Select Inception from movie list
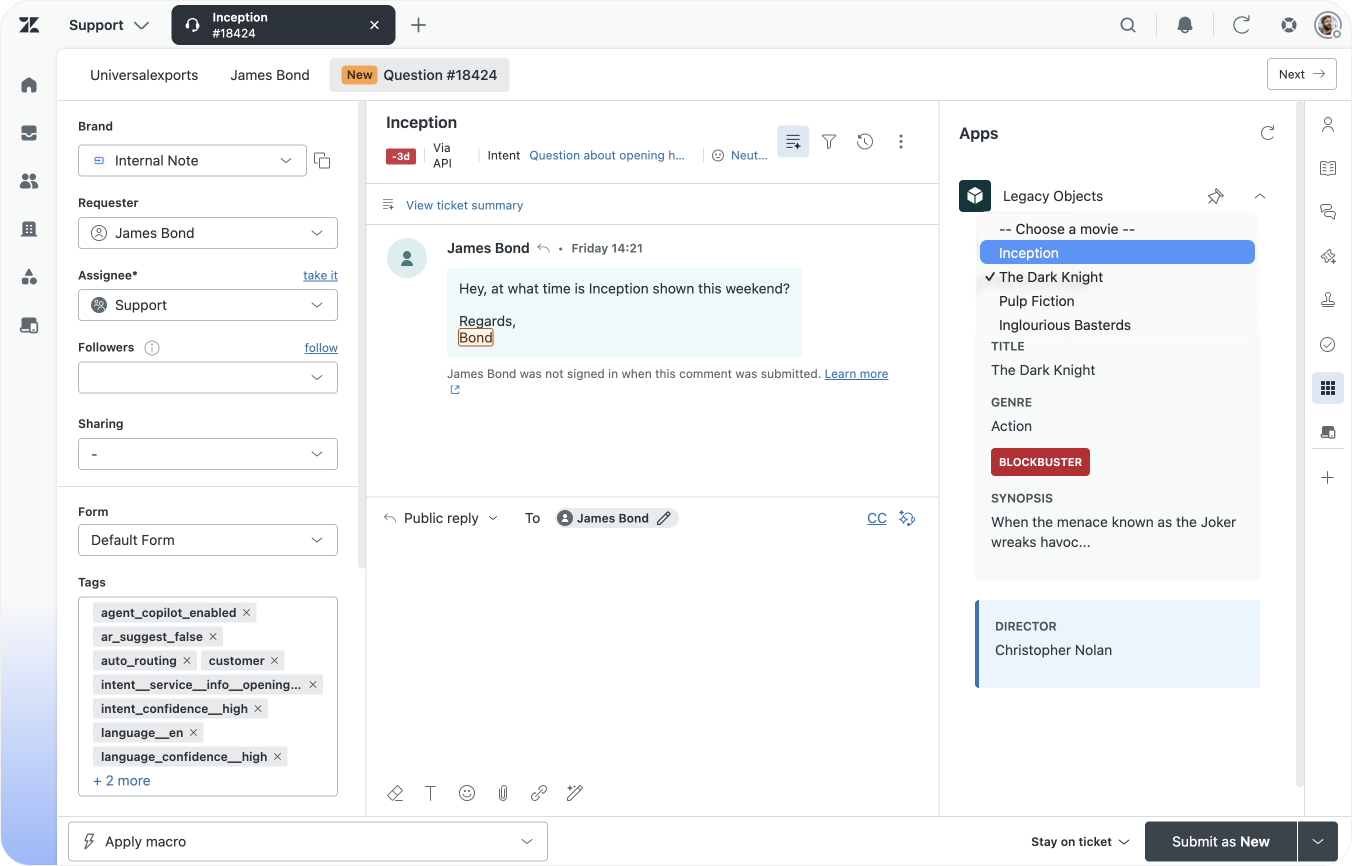1352x866 pixels. coord(1117,253)
